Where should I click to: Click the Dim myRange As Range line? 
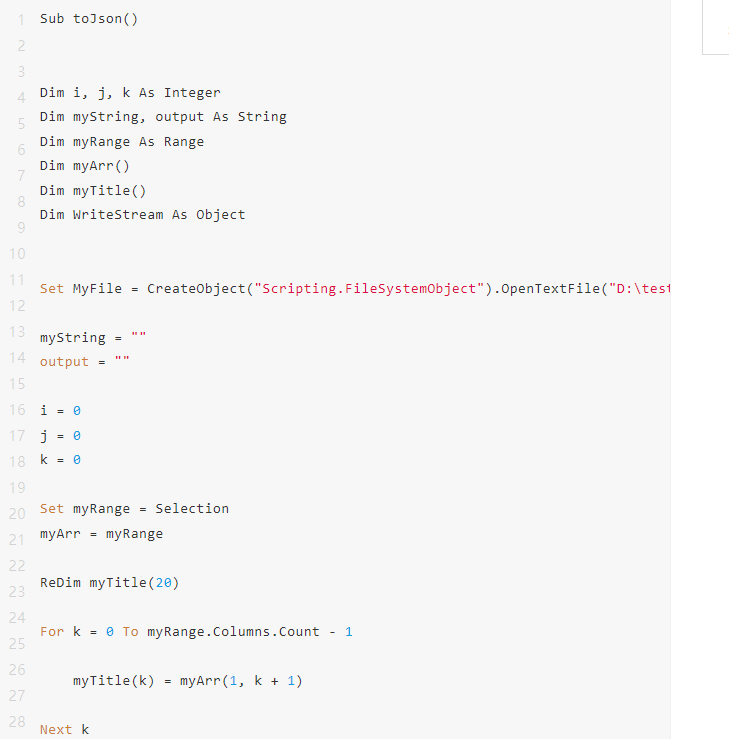122,142
